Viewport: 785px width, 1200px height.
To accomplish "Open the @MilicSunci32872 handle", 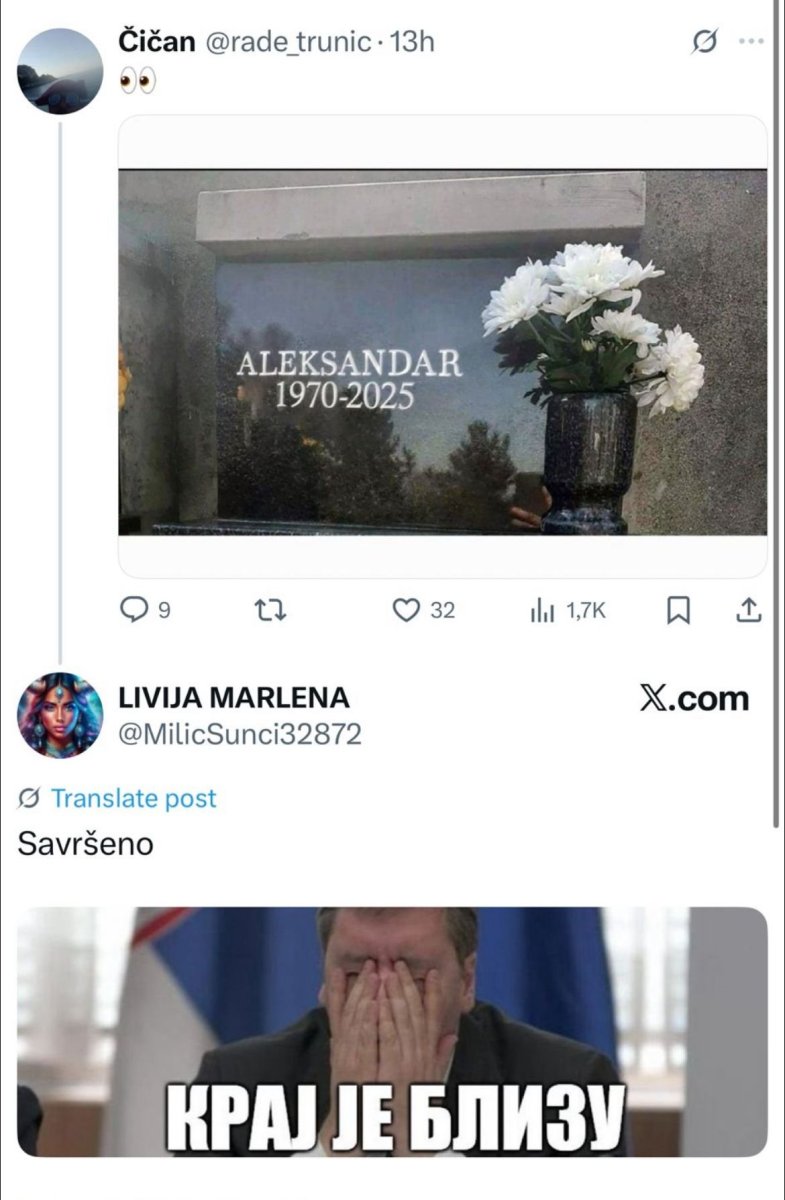I will [240, 735].
